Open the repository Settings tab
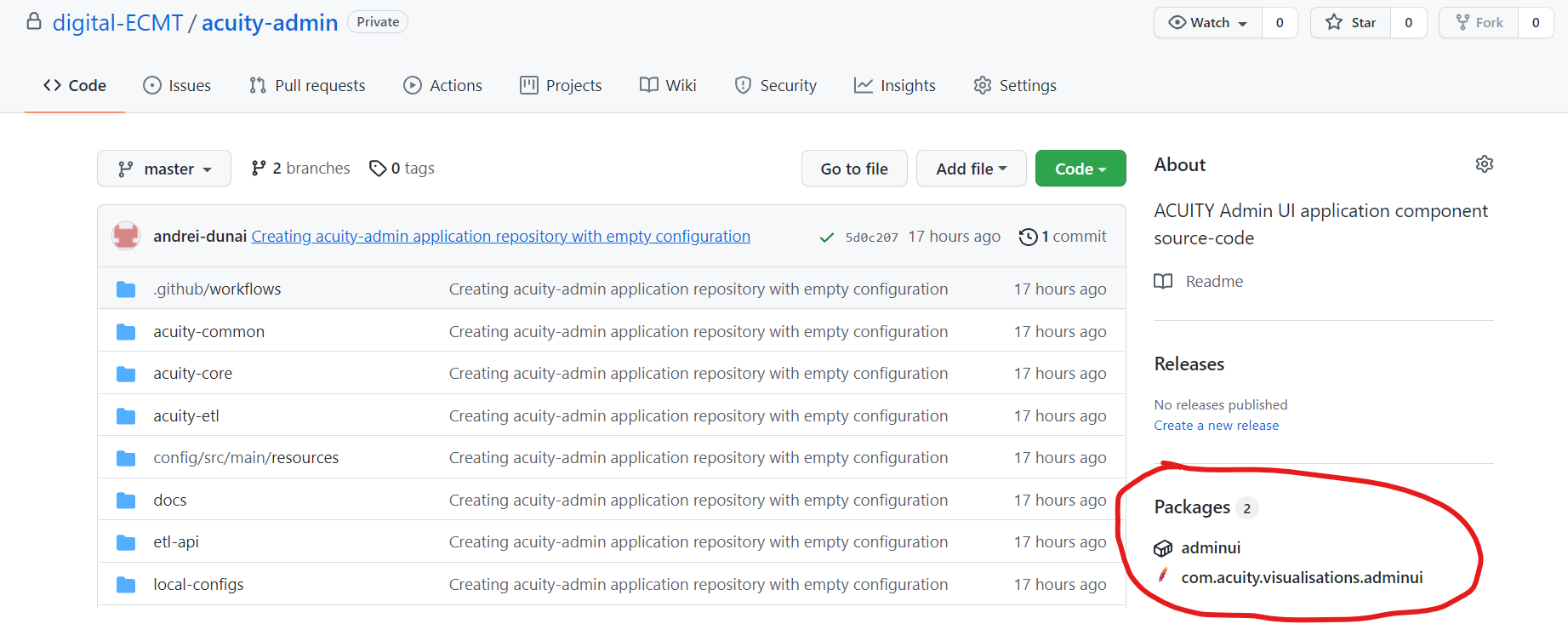Viewport: 1568px width, 624px height. [x=1015, y=86]
